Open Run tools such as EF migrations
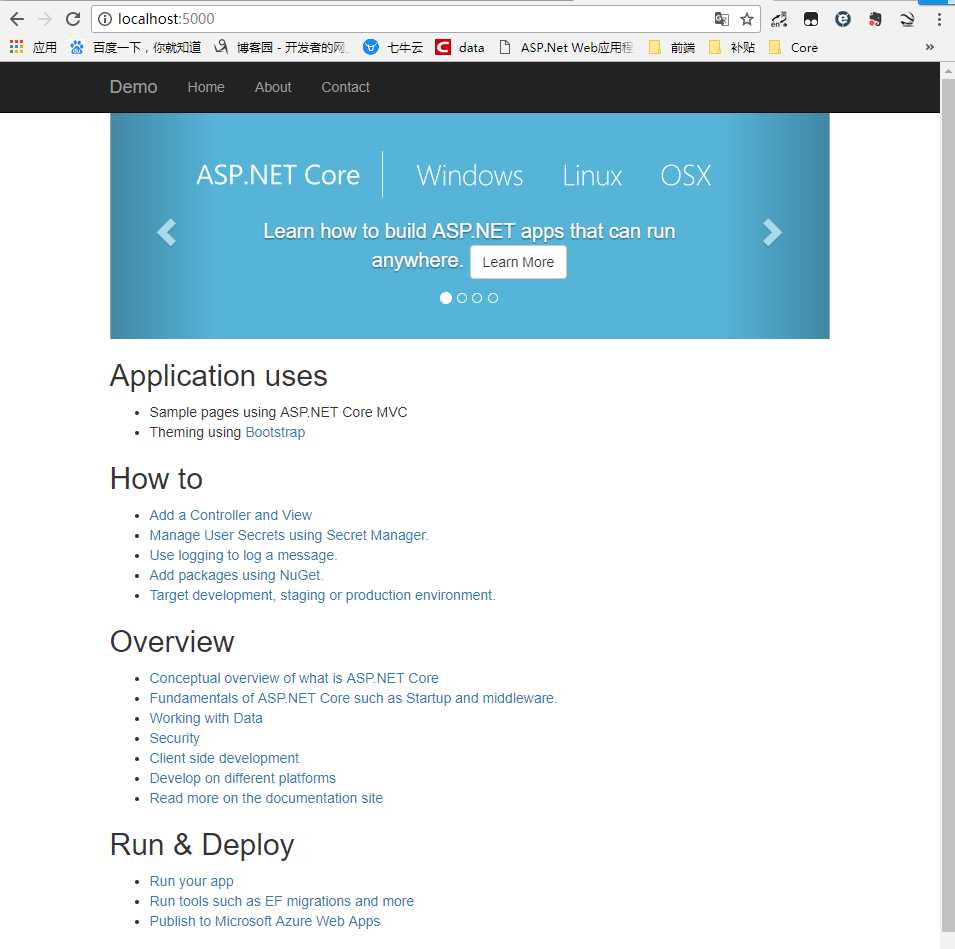955x949 pixels. point(281,901)
